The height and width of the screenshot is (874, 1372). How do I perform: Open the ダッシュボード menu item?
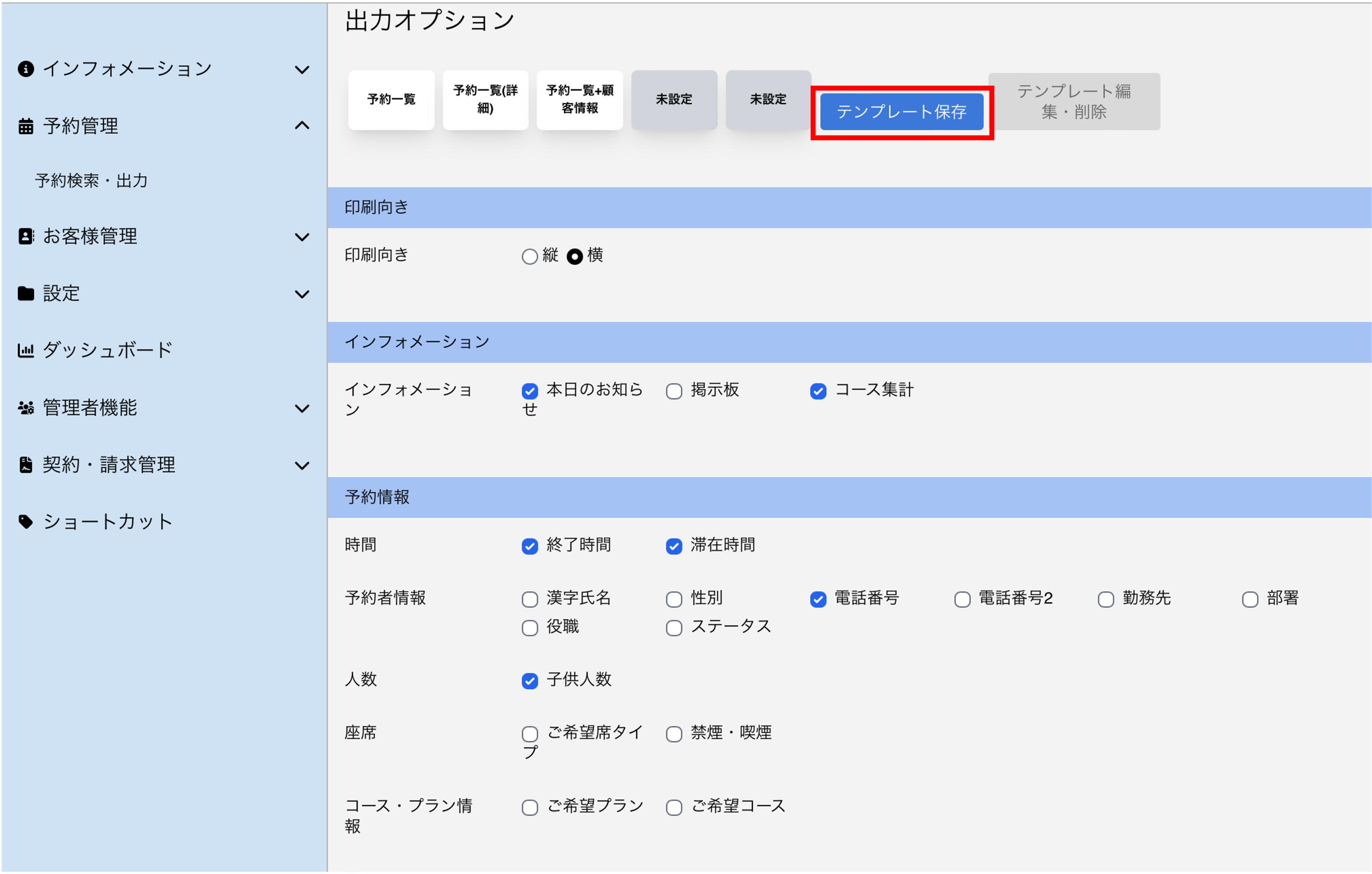(108, 351)
